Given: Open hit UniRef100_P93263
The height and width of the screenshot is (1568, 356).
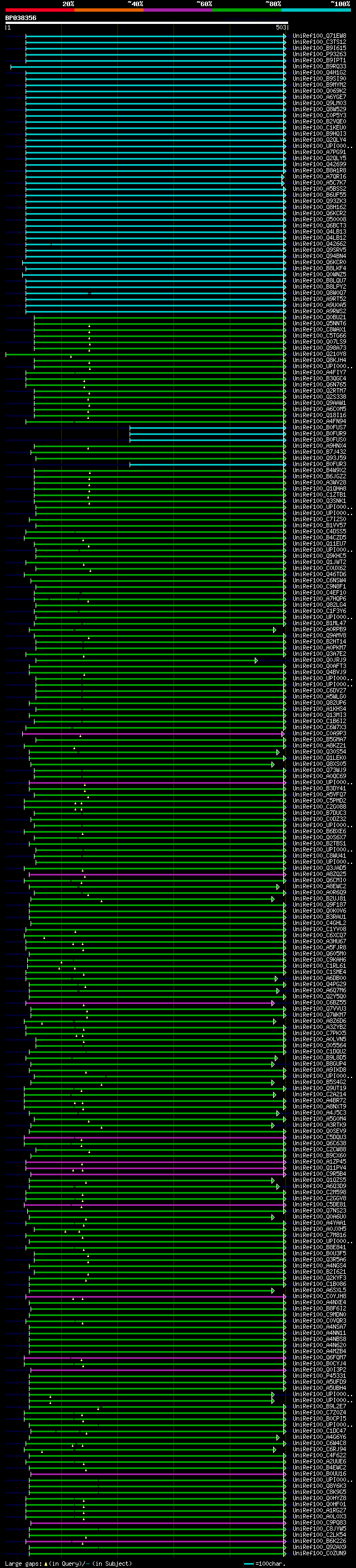Looking at the screenshot, I should [319, 54].
